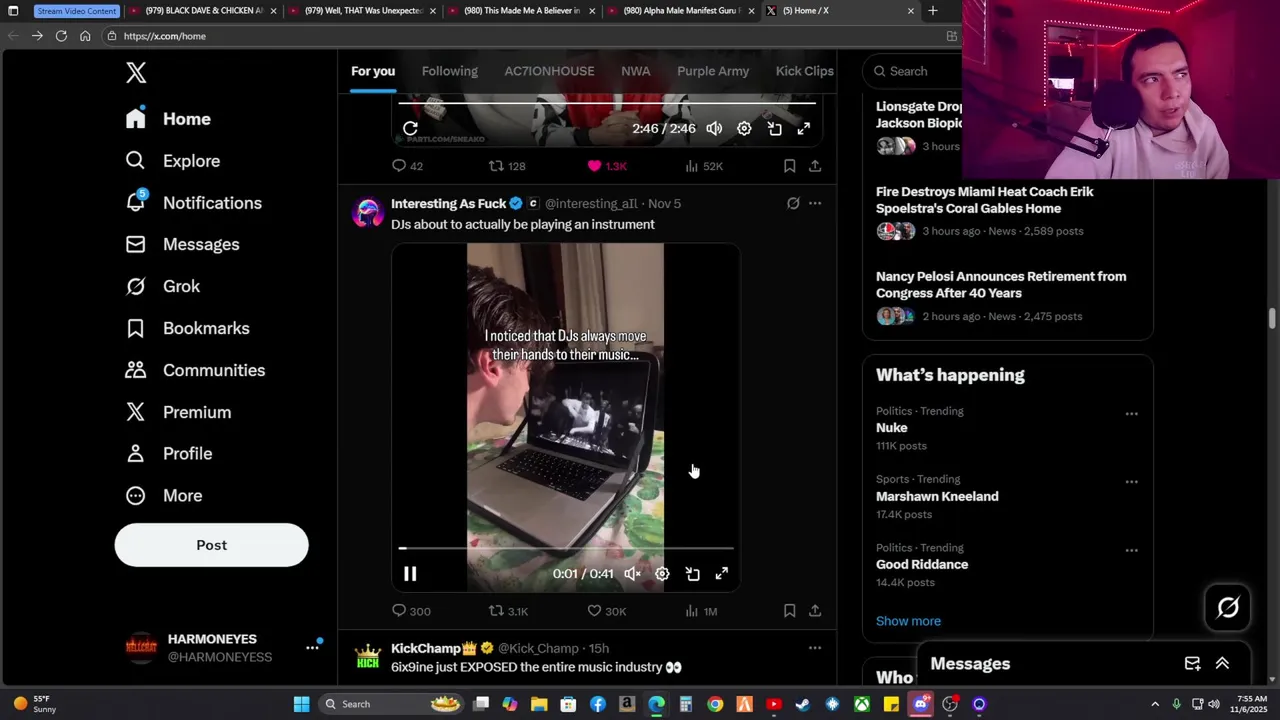The height and width of the screenshot is (720, 1280).
Task: Switch to the AC7IONHOUSE tab
Action: tap(549, 71)
